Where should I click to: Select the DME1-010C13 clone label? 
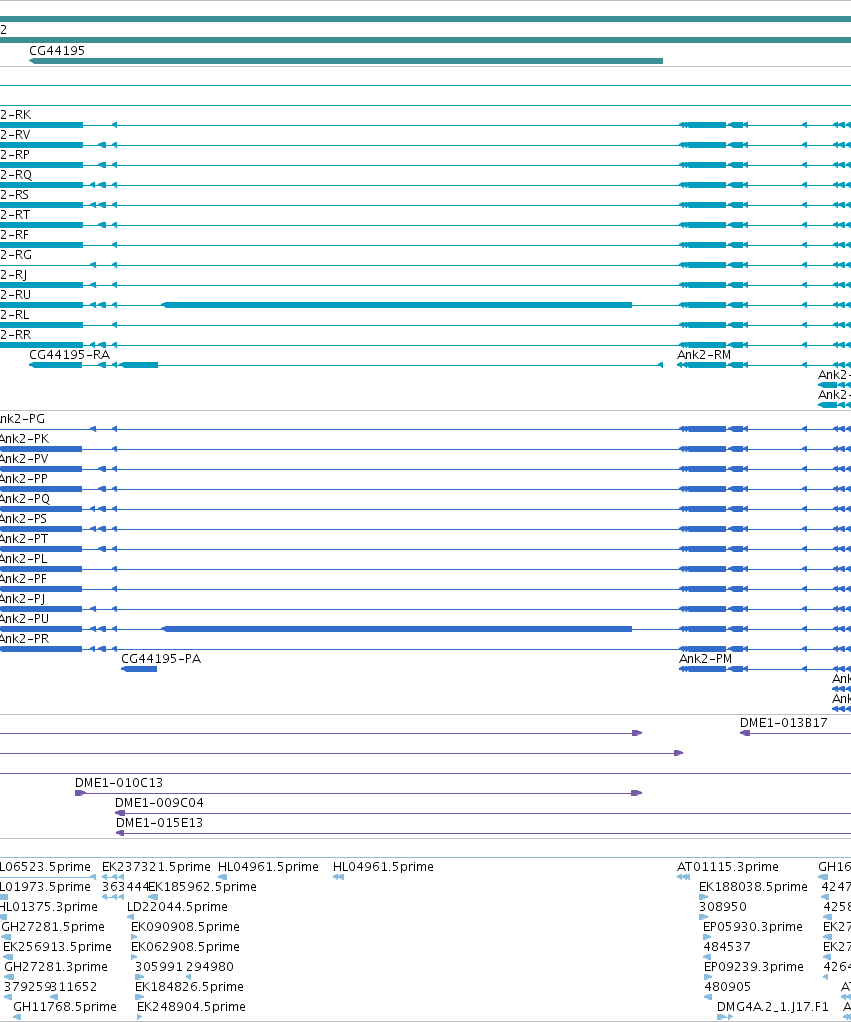tap(119, 783)
